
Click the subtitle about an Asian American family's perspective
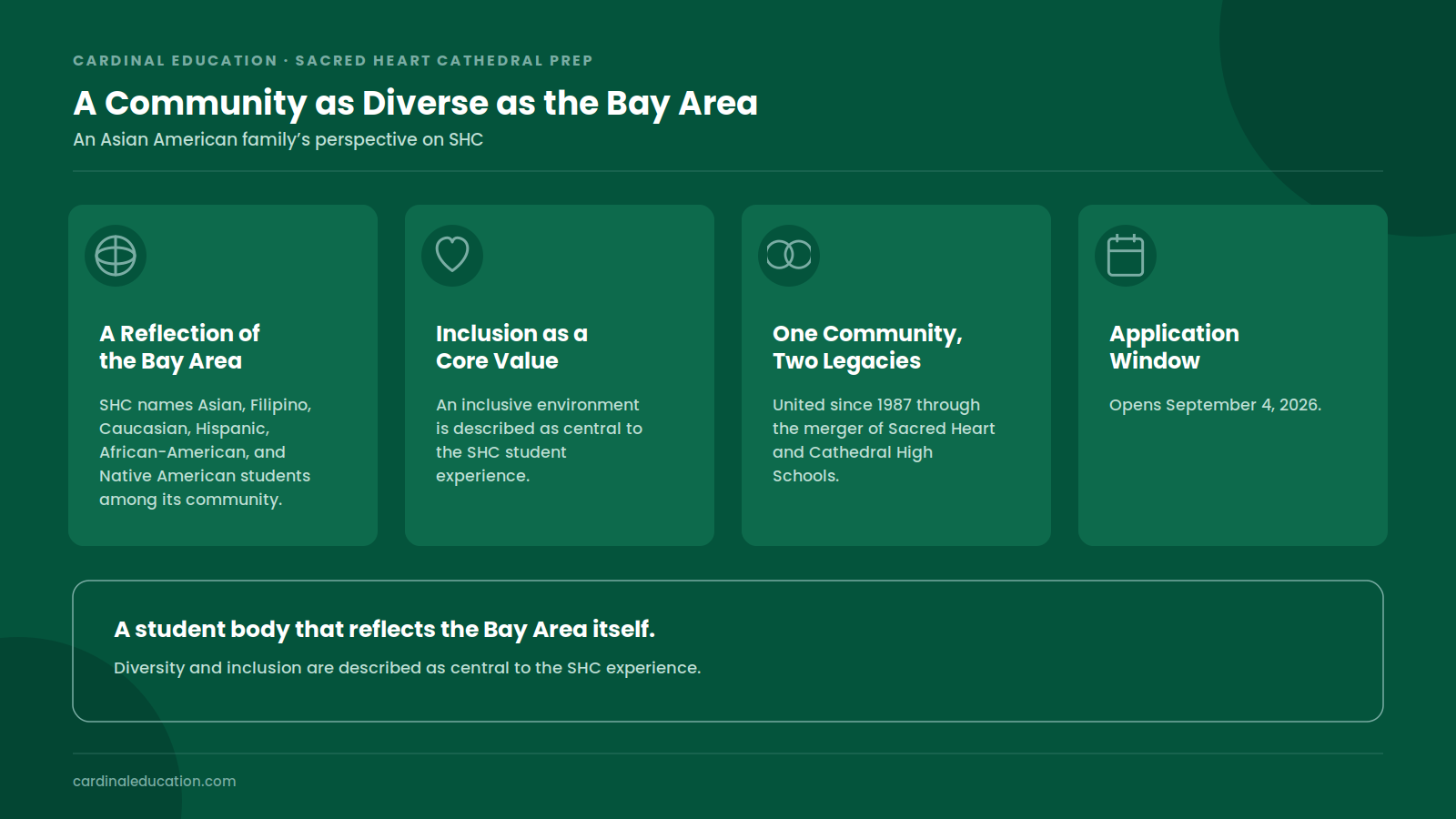(278, 139)
